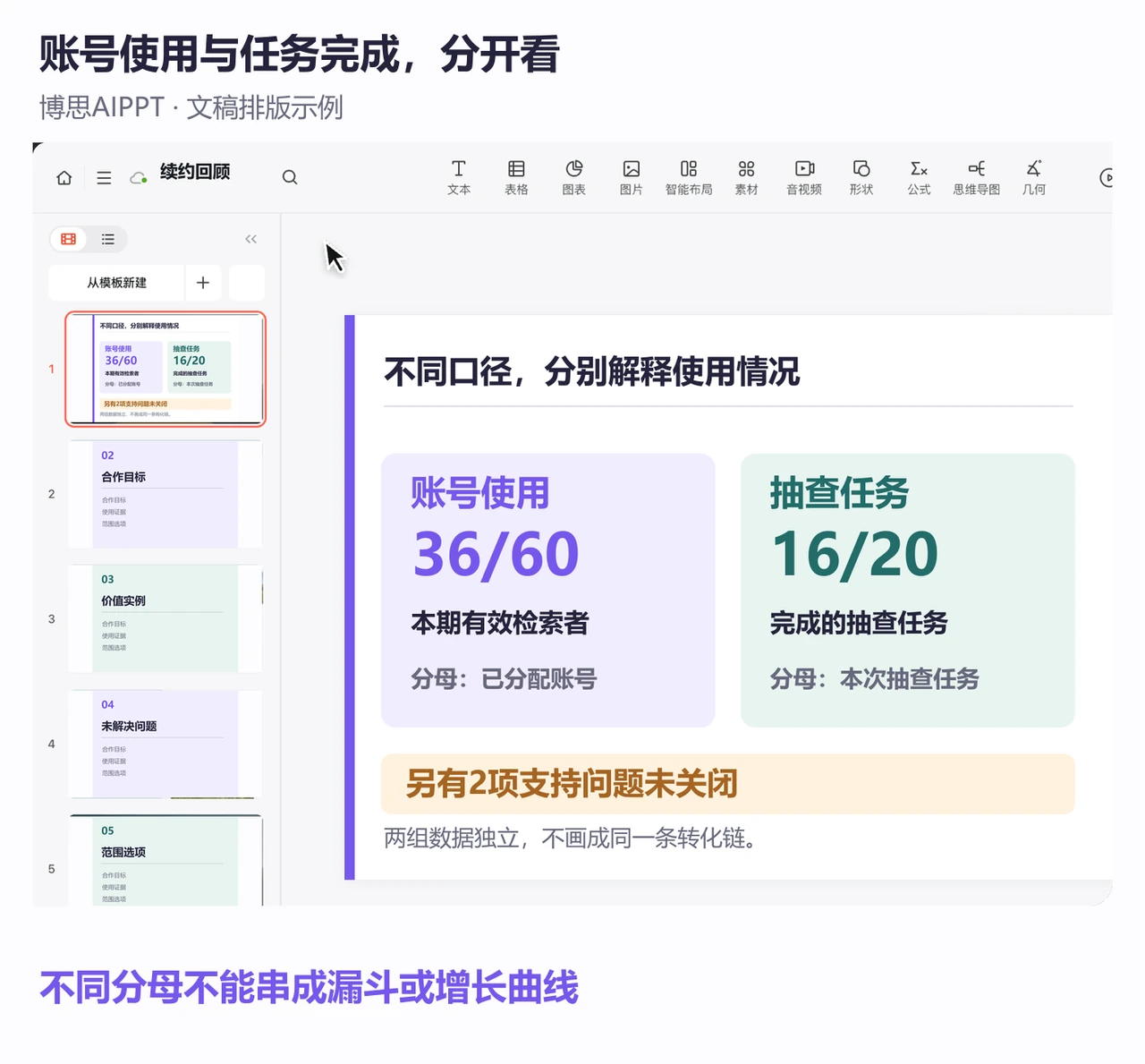Click 分母：本次抽查任务 text
Screen dimensions: 1145x1064
[x=874, y=679]
